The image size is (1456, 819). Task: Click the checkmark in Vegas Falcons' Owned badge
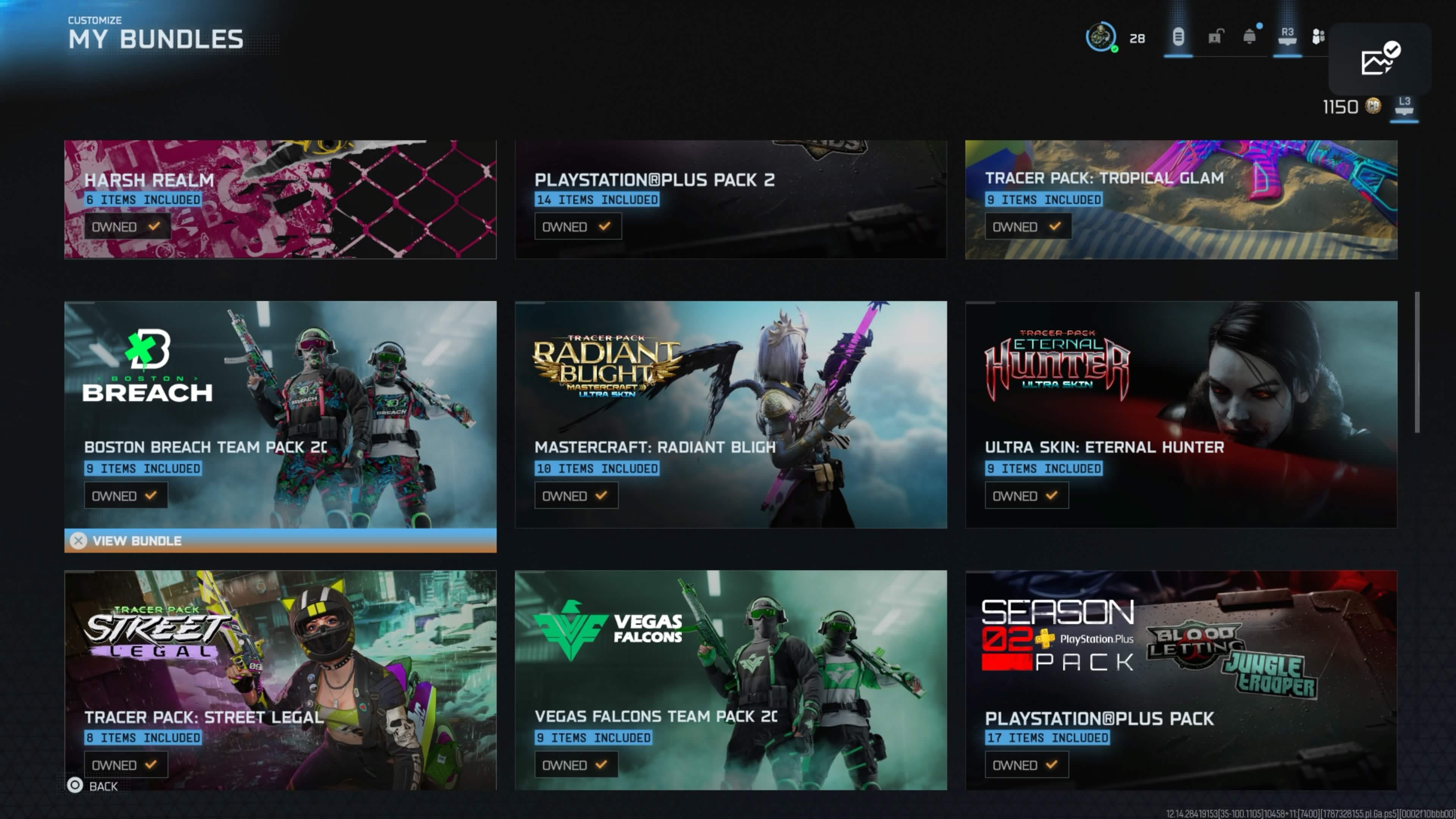coord(601,764)
